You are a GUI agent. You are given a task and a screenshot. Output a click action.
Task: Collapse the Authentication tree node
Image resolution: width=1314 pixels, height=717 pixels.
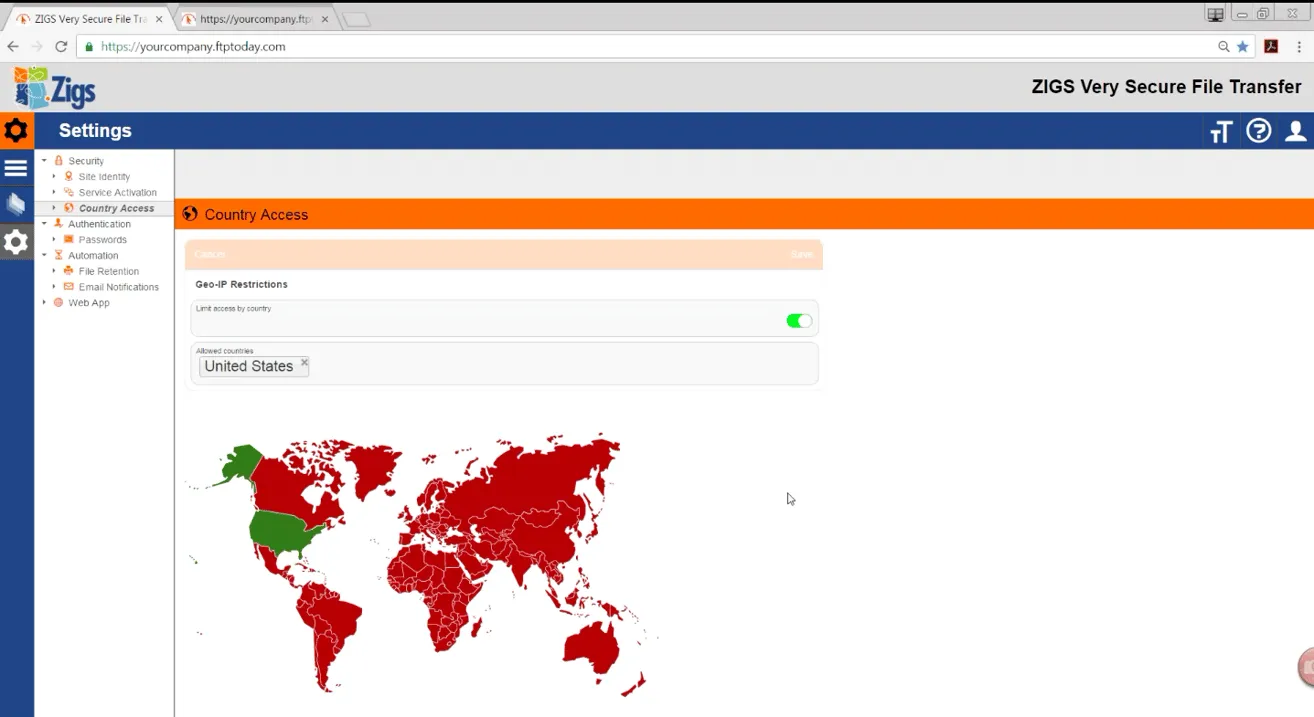[x=44, y=224]
